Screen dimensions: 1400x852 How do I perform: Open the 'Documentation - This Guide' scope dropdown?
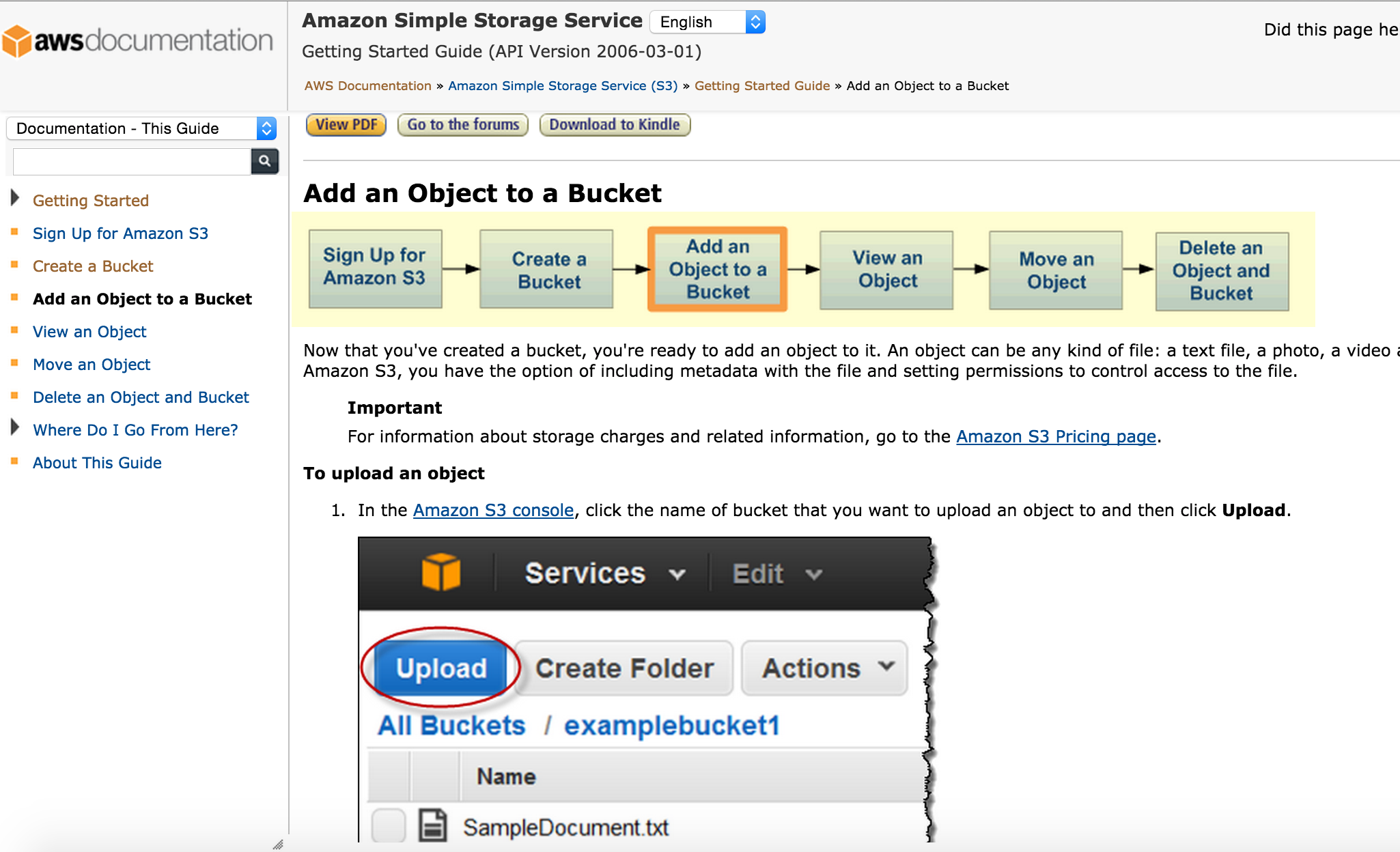[142, 128]
